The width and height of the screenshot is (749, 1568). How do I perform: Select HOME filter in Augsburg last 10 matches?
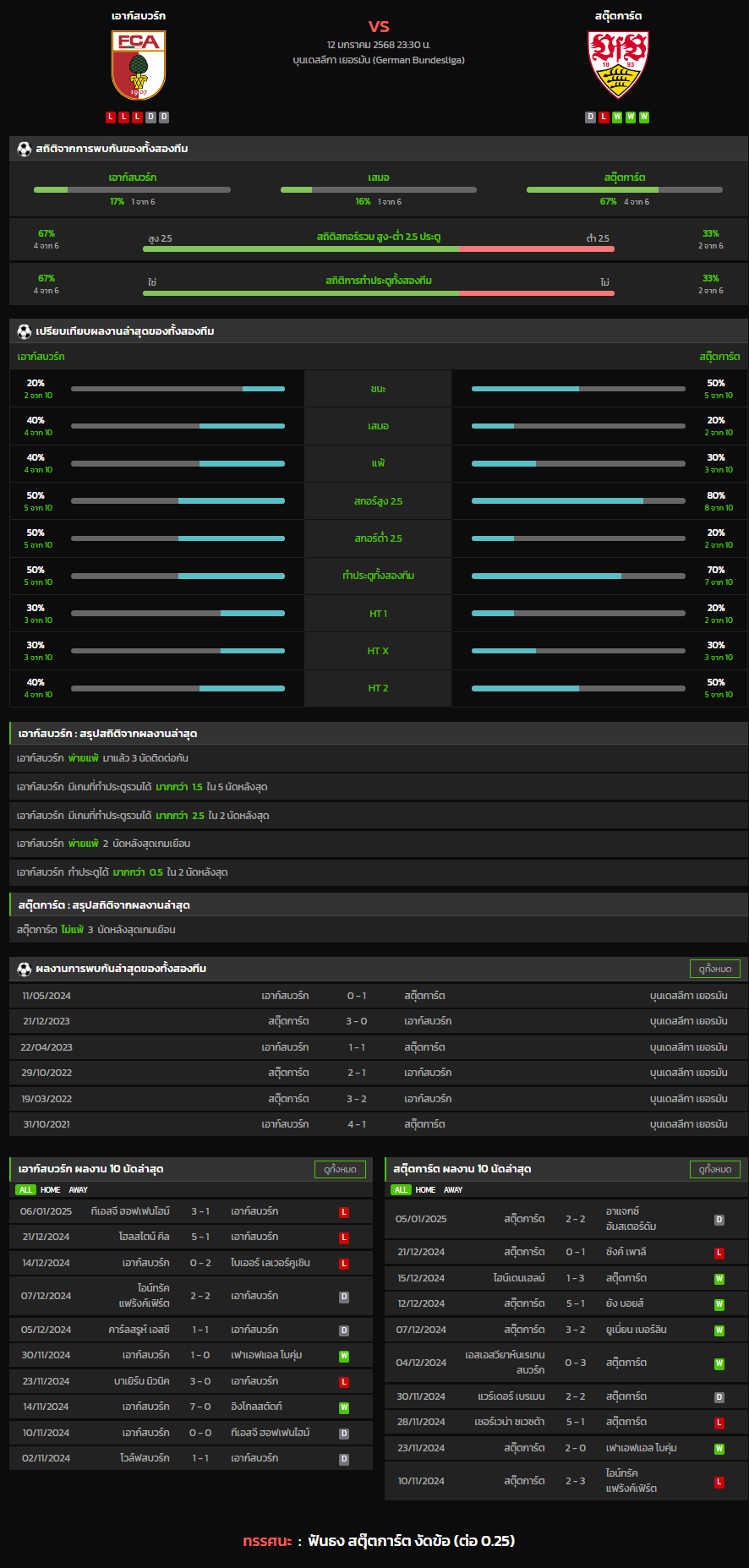pos(51,1189)
